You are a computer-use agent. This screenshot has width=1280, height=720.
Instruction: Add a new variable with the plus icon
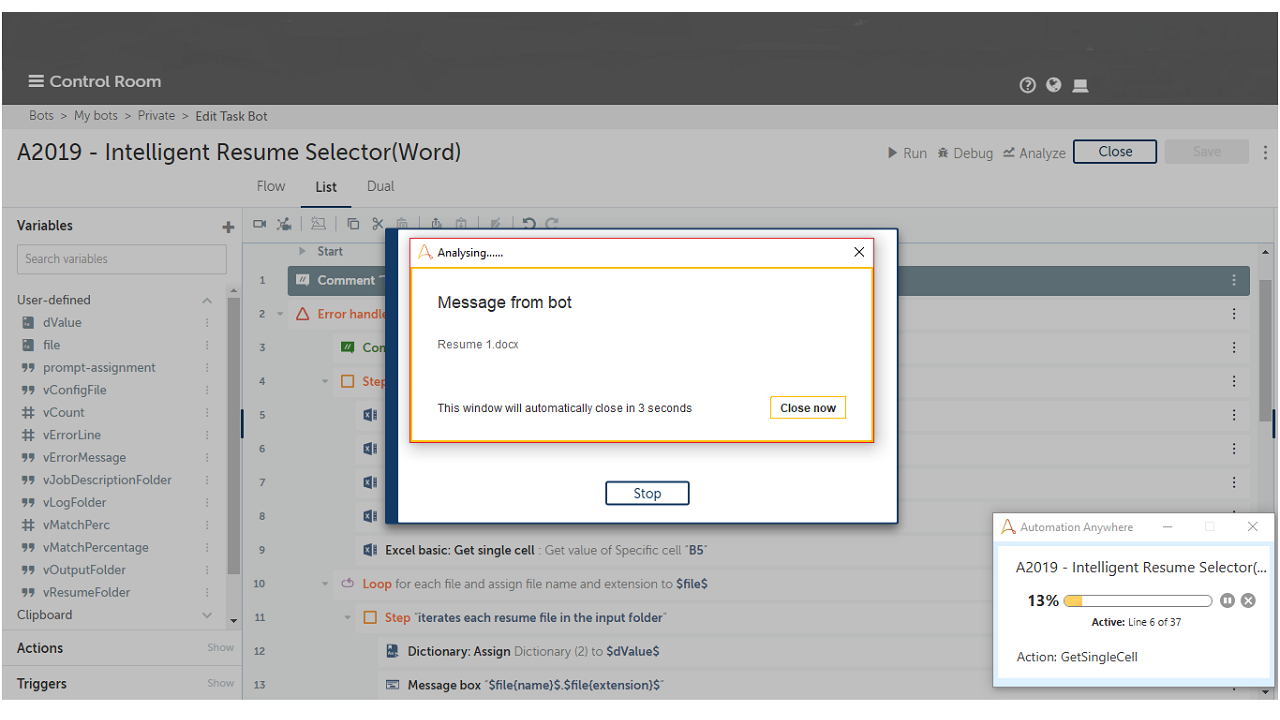228,227
